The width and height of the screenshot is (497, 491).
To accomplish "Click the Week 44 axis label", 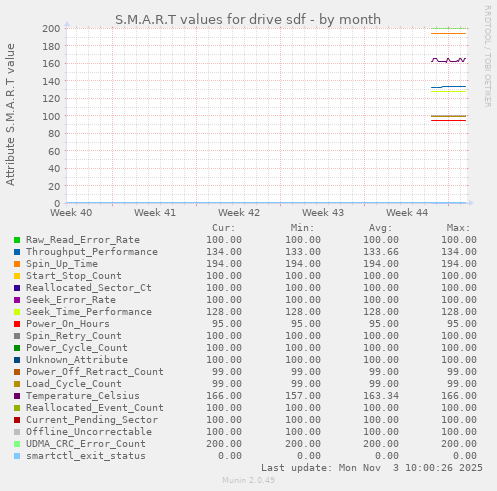I will pyautogui.click(x=407, y=213).
